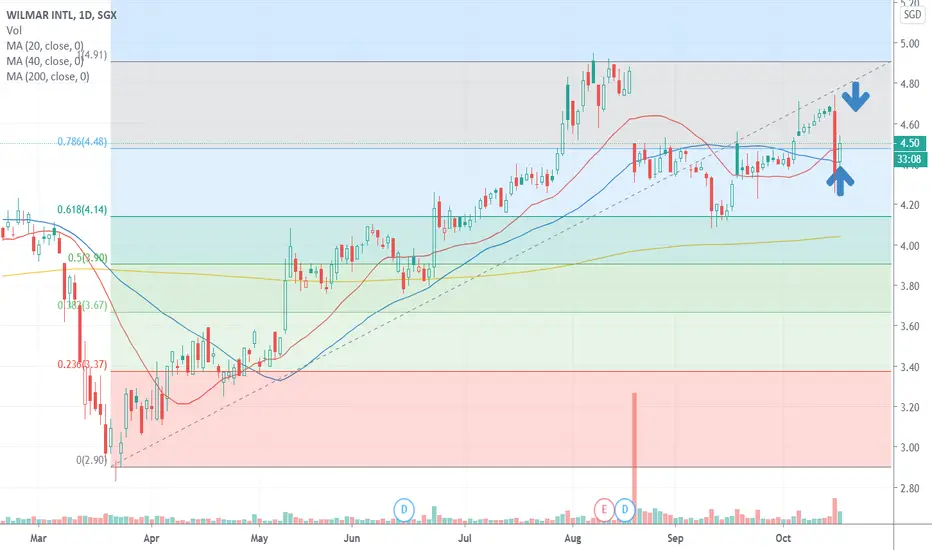Image resolution: width=932 pixels, height=550 pixels.
Task: Click the 0.382(3.67) Fibonacci level label
Action: tap(82, 305)
